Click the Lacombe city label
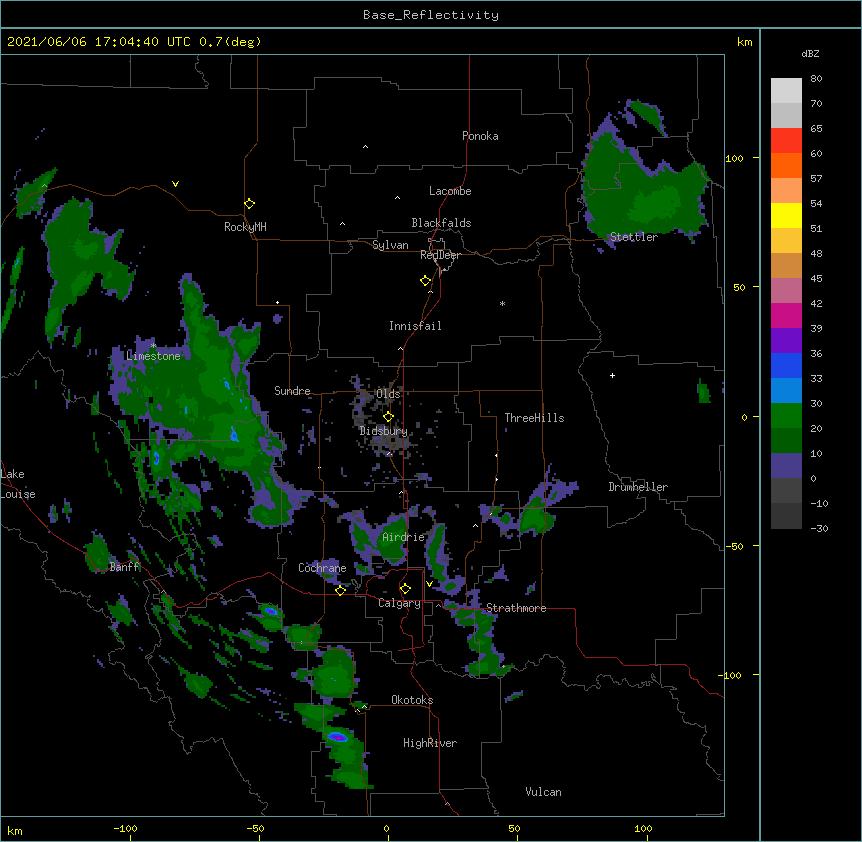This screenshot has height=842, width=862. point(450,191)
